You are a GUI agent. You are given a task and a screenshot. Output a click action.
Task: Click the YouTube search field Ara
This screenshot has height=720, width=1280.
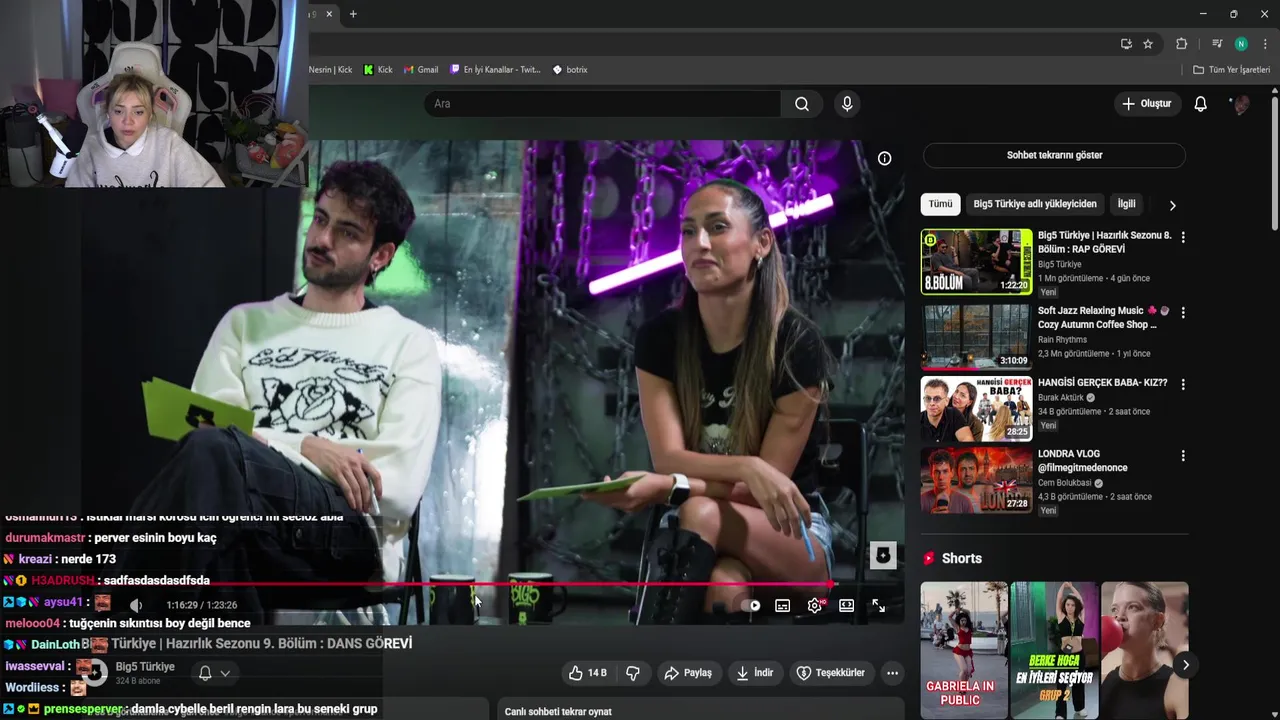tap(604, 104)
